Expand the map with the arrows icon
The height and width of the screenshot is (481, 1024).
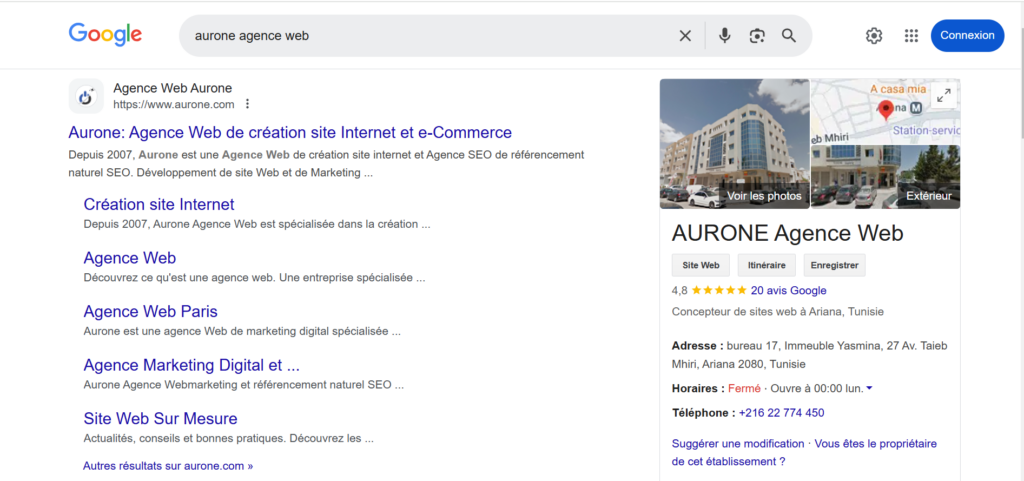pos(943,95)
